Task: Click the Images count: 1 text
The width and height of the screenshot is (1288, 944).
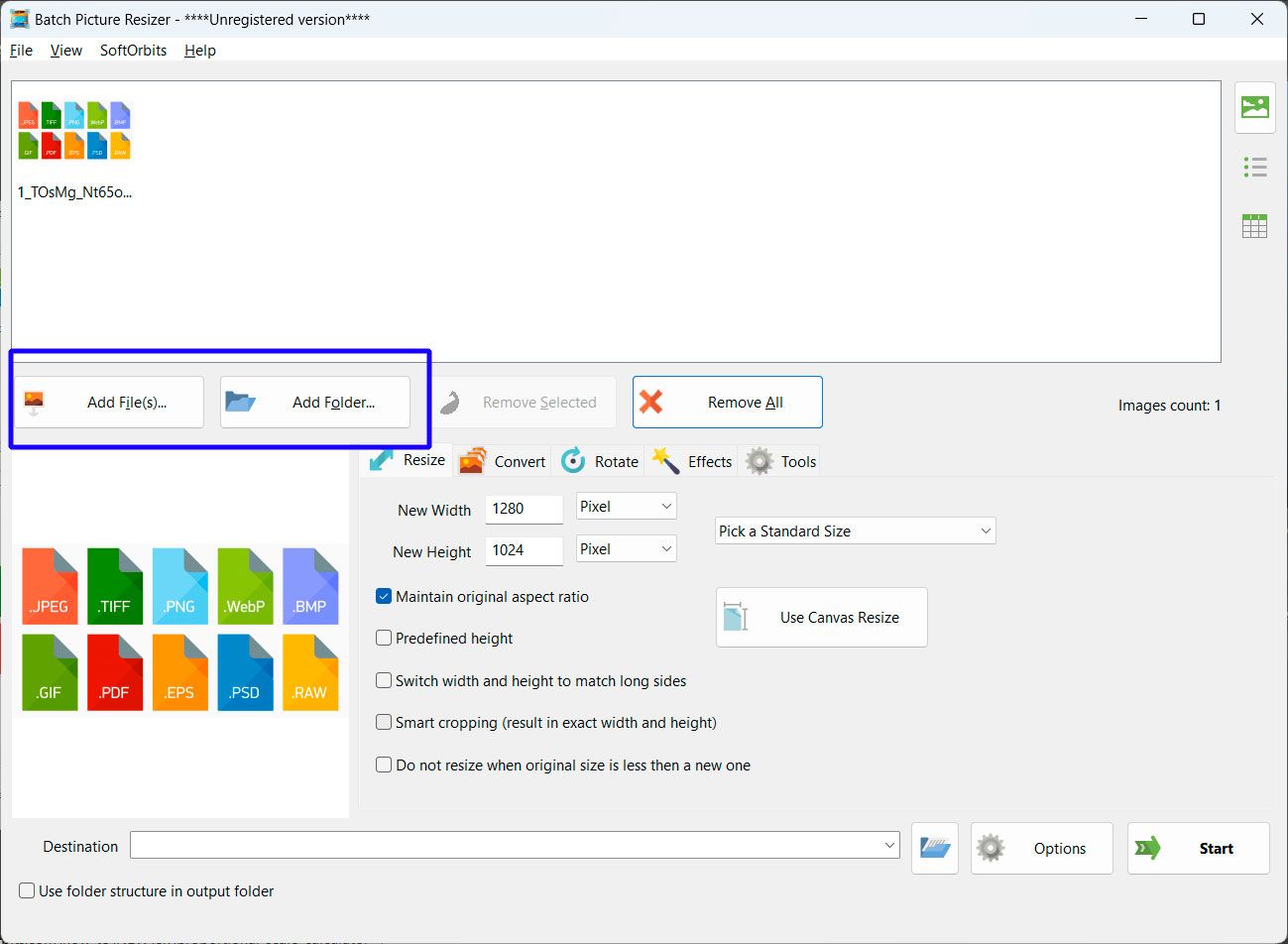Action: click(x=1170, y=406)
